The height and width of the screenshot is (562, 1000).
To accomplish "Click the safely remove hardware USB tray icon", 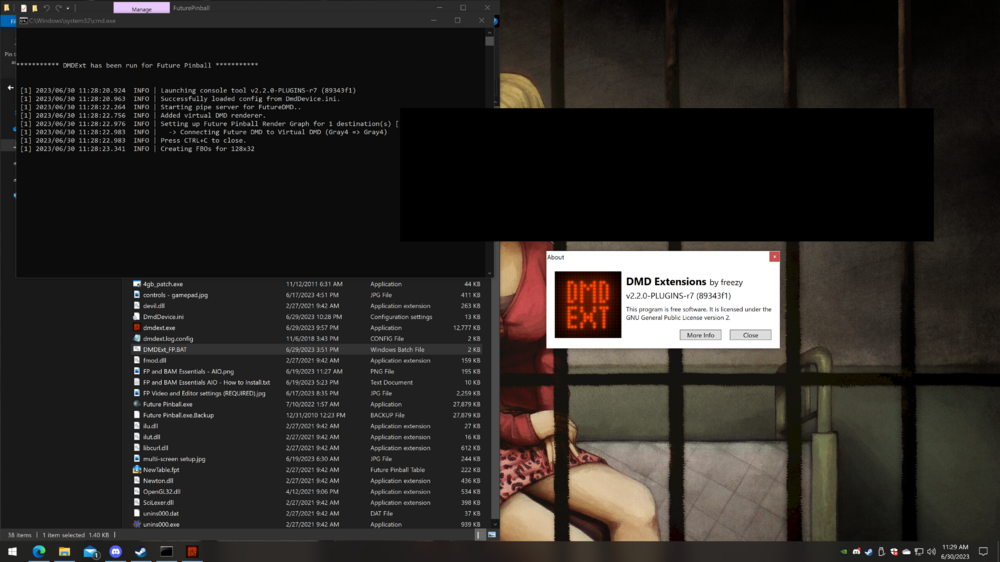I will [x=881, y=552].
